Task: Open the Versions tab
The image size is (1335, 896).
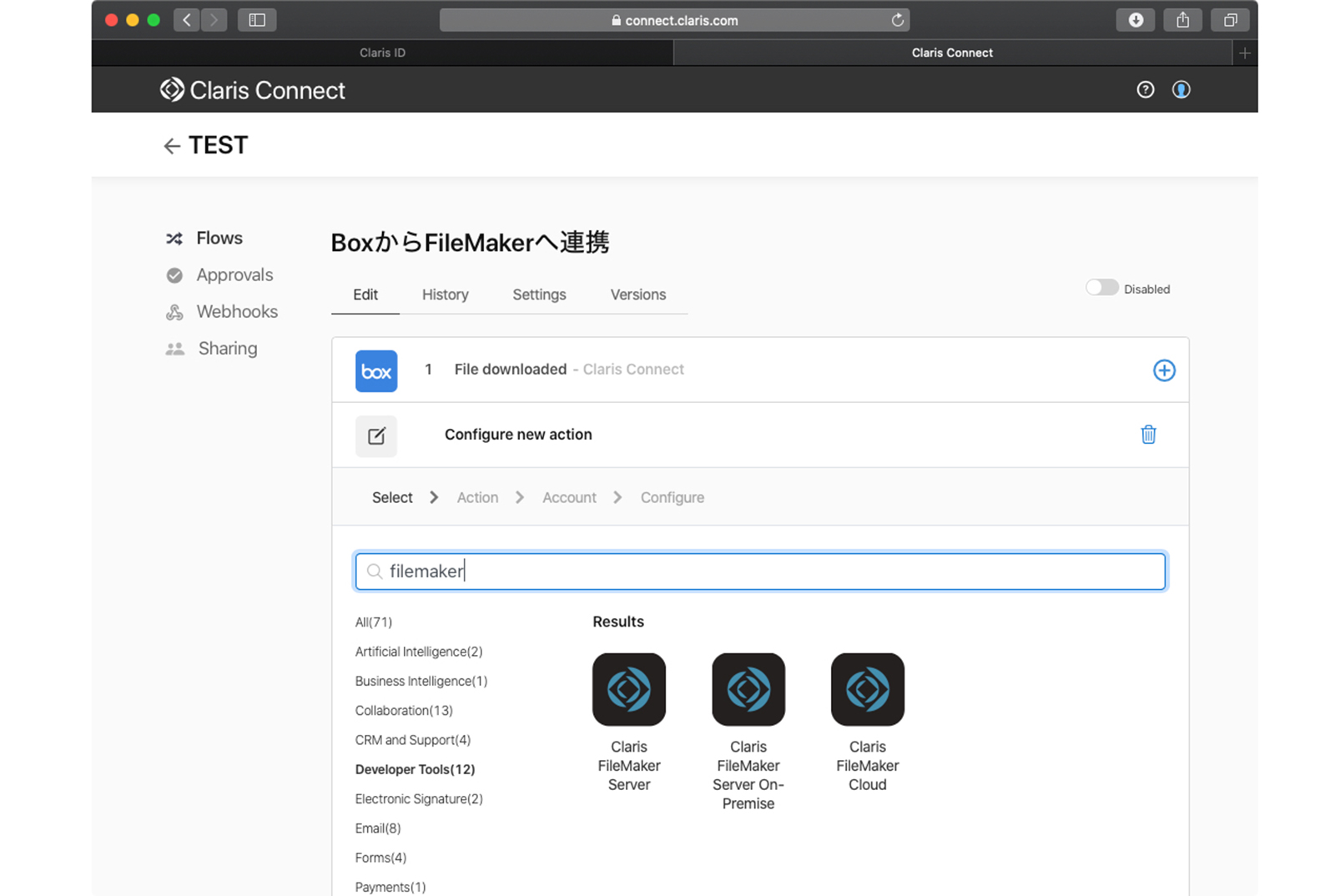Action: (x=637, y=294)
